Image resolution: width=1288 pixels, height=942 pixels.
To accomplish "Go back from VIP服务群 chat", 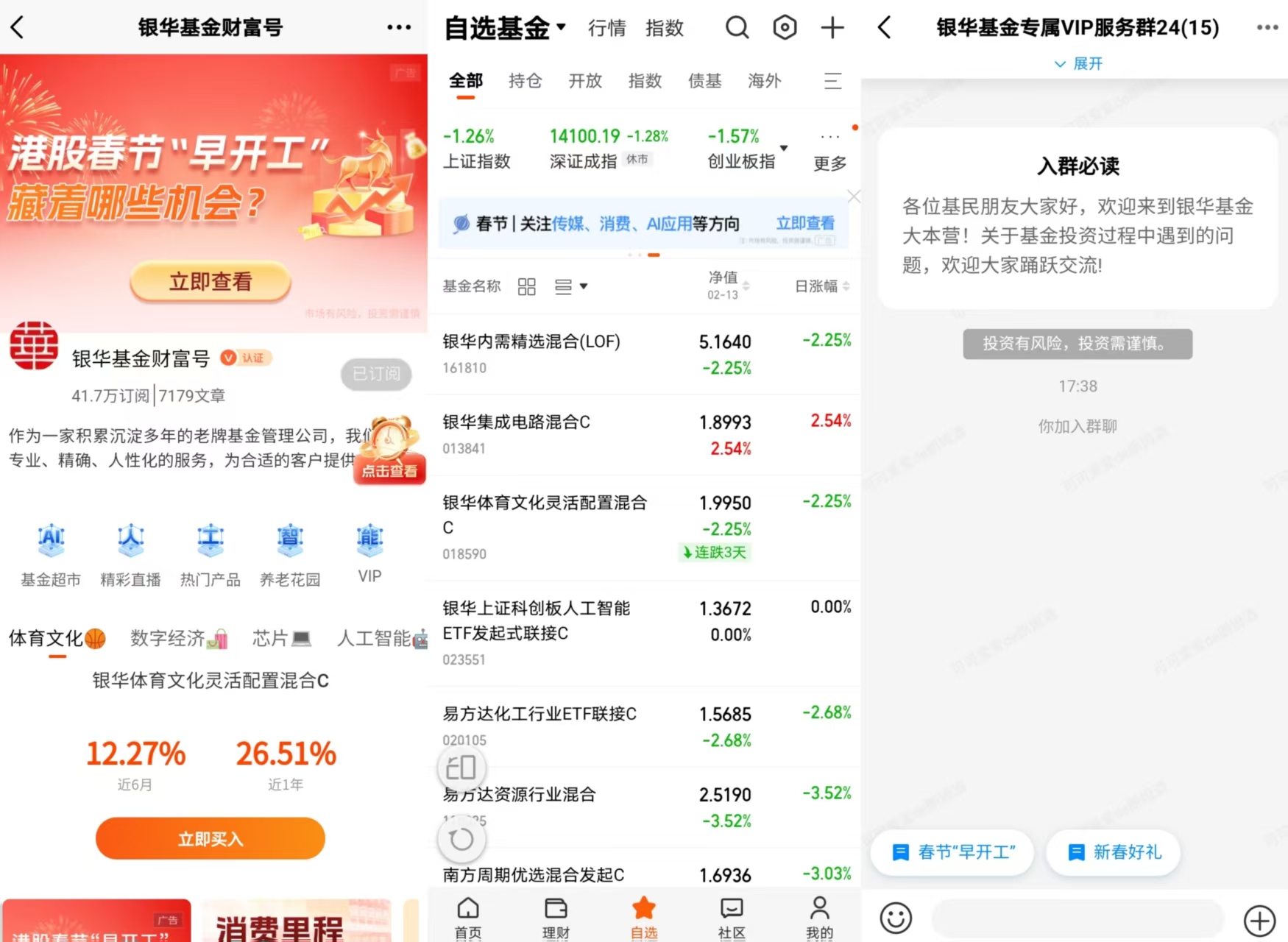I will point(885,28).
